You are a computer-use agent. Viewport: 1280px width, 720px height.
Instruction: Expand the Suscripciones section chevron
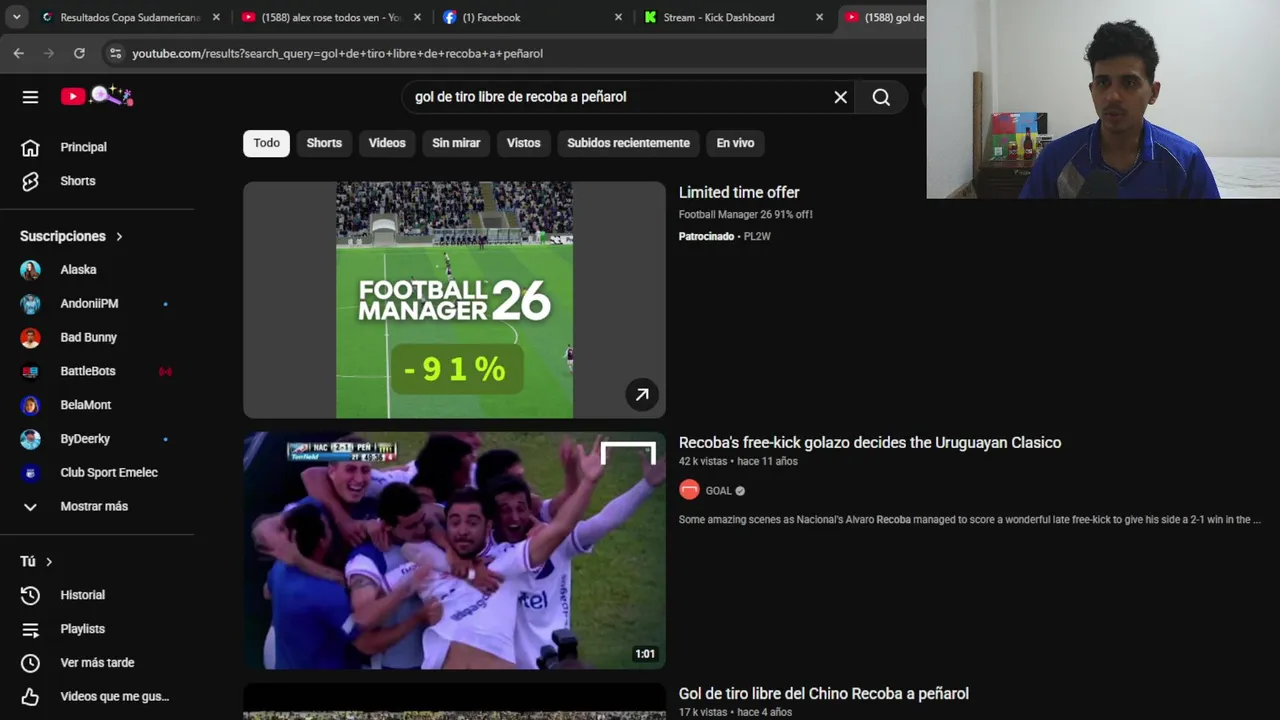click(119, 237)
